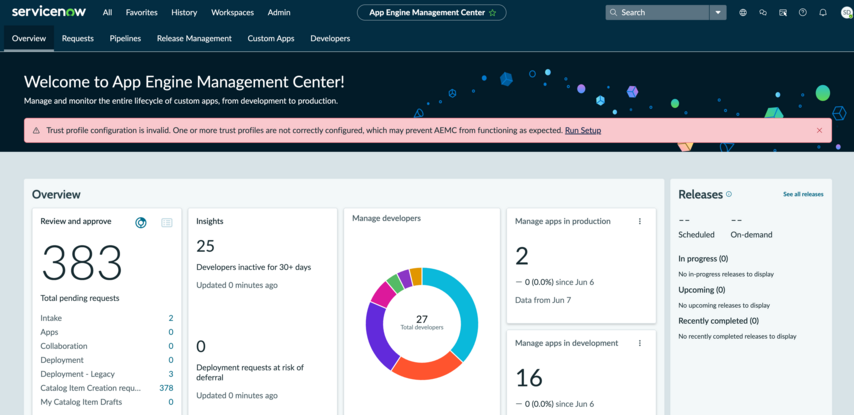Open Catalog Item Creation count 378
Image resolution: width=854 pixels, height=415 pixels.
[166, 388]
